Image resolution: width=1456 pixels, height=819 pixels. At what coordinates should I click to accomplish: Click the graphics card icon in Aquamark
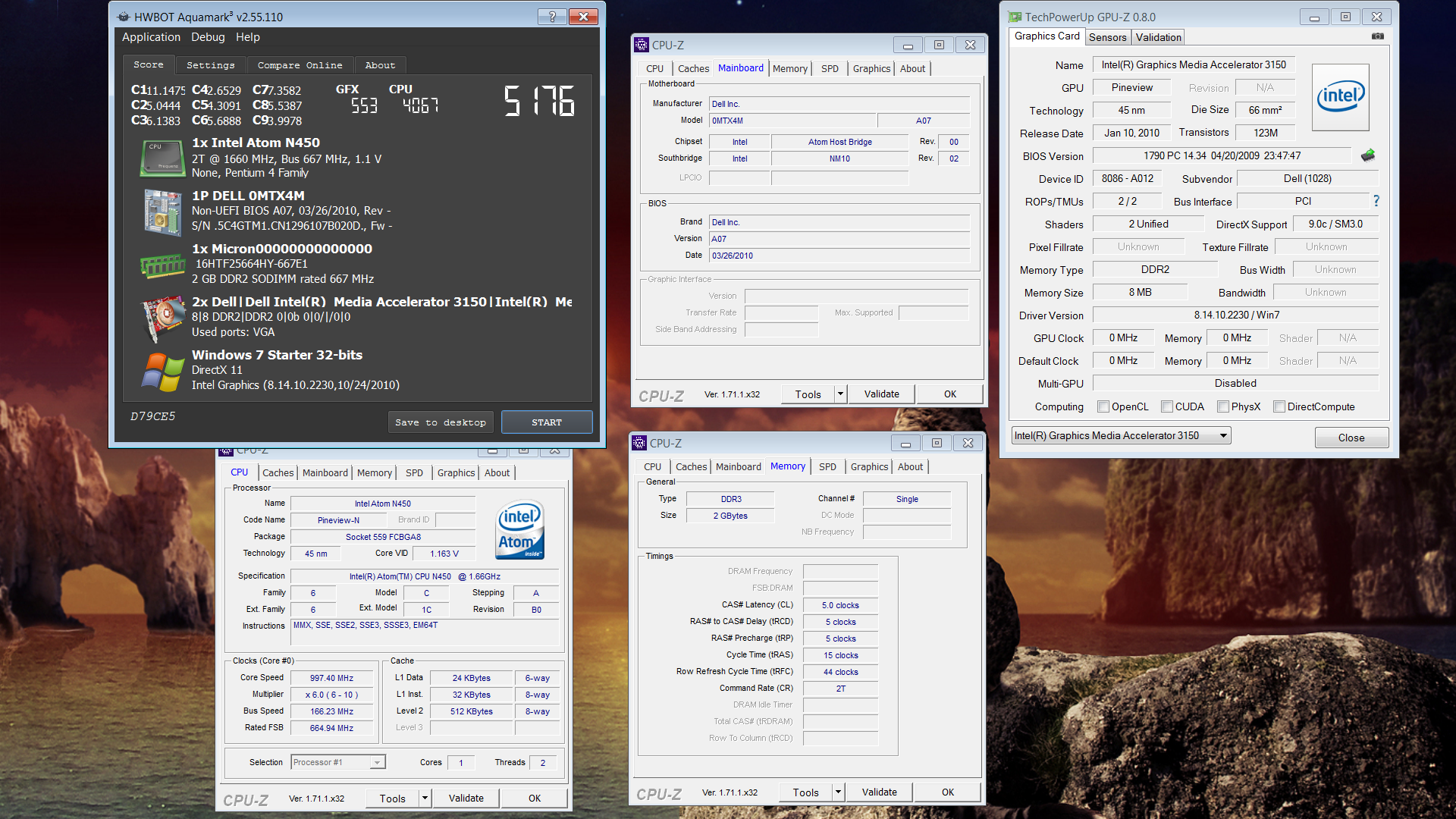click(x=162, y=318)
